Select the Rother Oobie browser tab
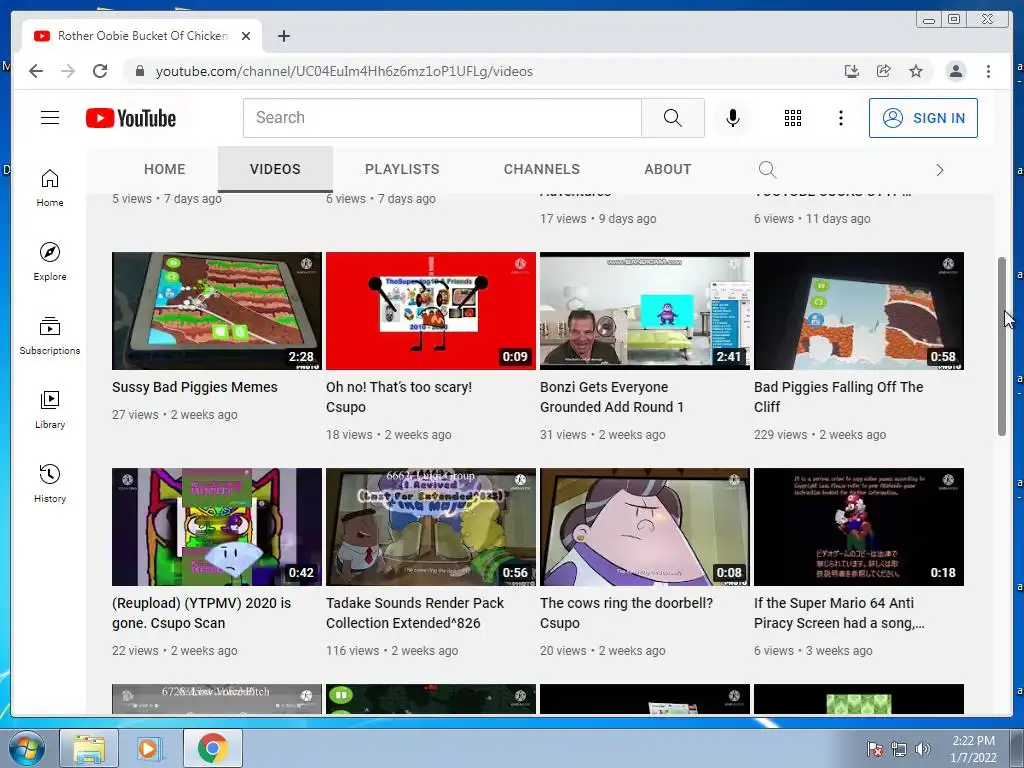This screenshot has height=768, width=1024. [x=142, y=36]
